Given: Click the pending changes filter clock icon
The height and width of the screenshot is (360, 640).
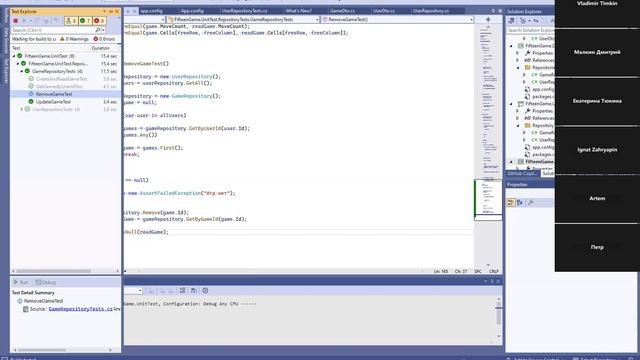Looking at the screenshot, I should 523,20.
